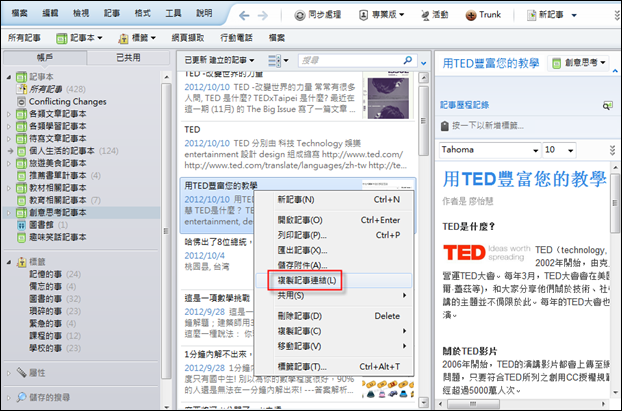Image resolution: width=622 pixels, height=411 pixels.
Task: Expand the 待寫文章記事本 notebook
Action: (9, 139)
